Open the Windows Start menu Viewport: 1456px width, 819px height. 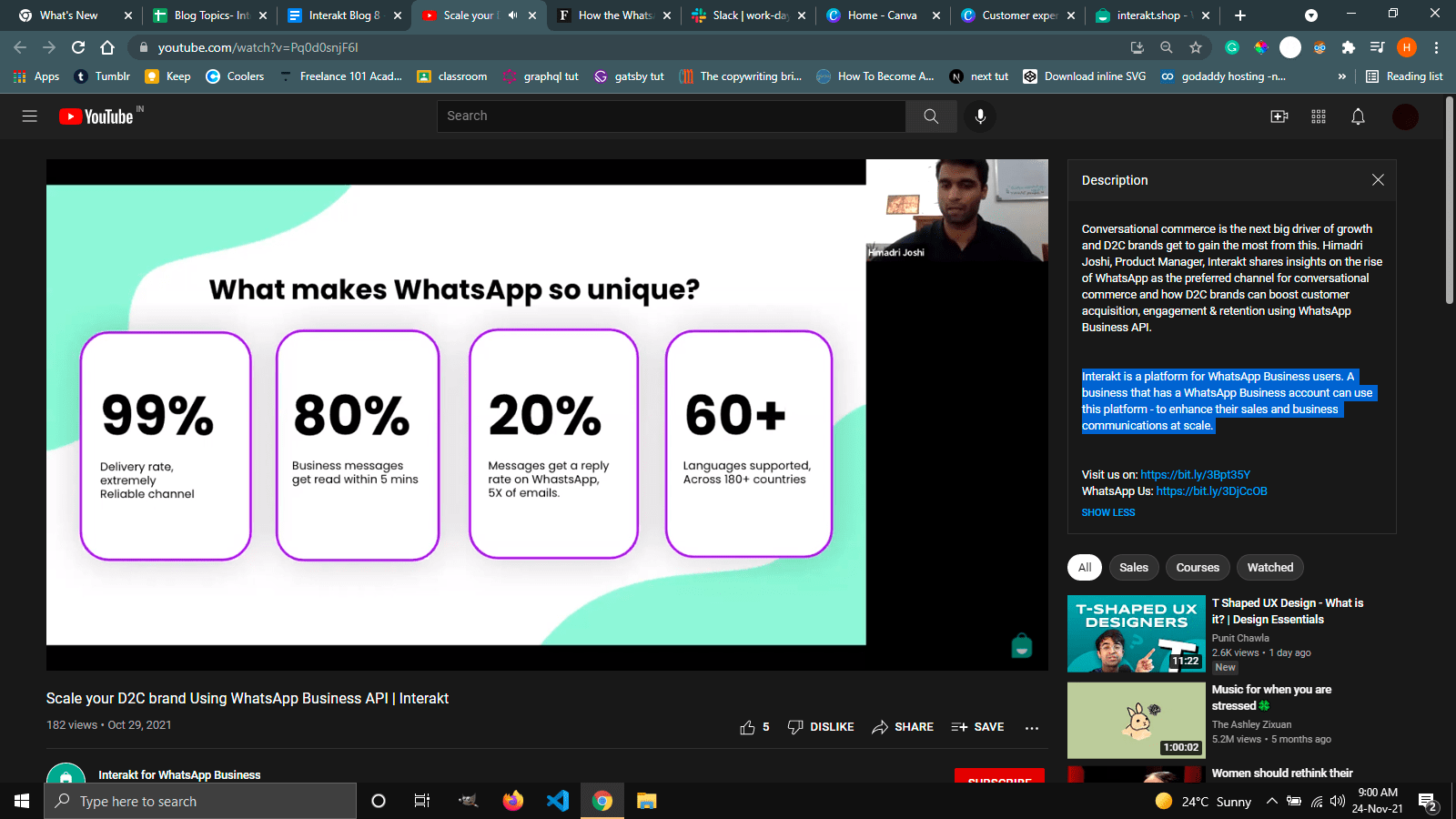tap(22, 801)
